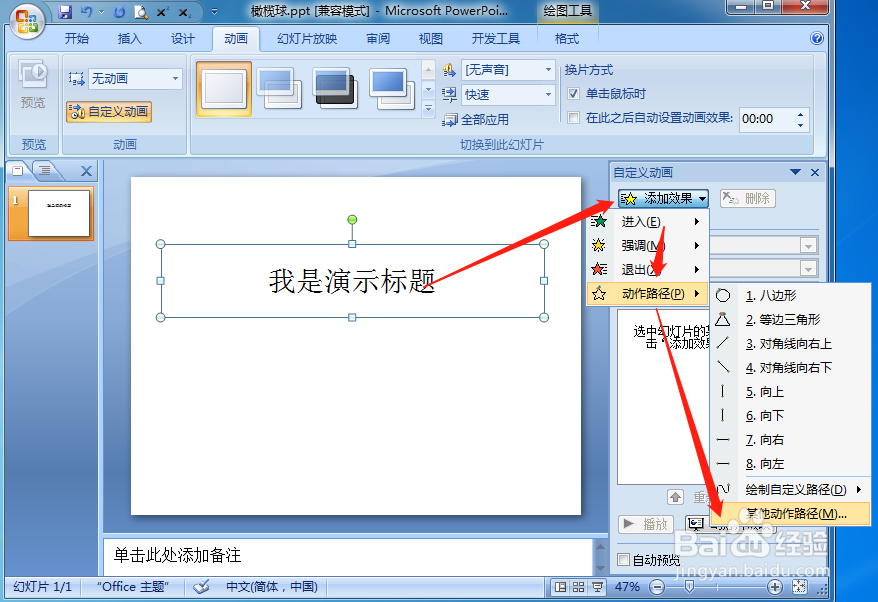Choose 向左 Left motion path
This screenshot has height=602, width=878.
pos(790,464)
